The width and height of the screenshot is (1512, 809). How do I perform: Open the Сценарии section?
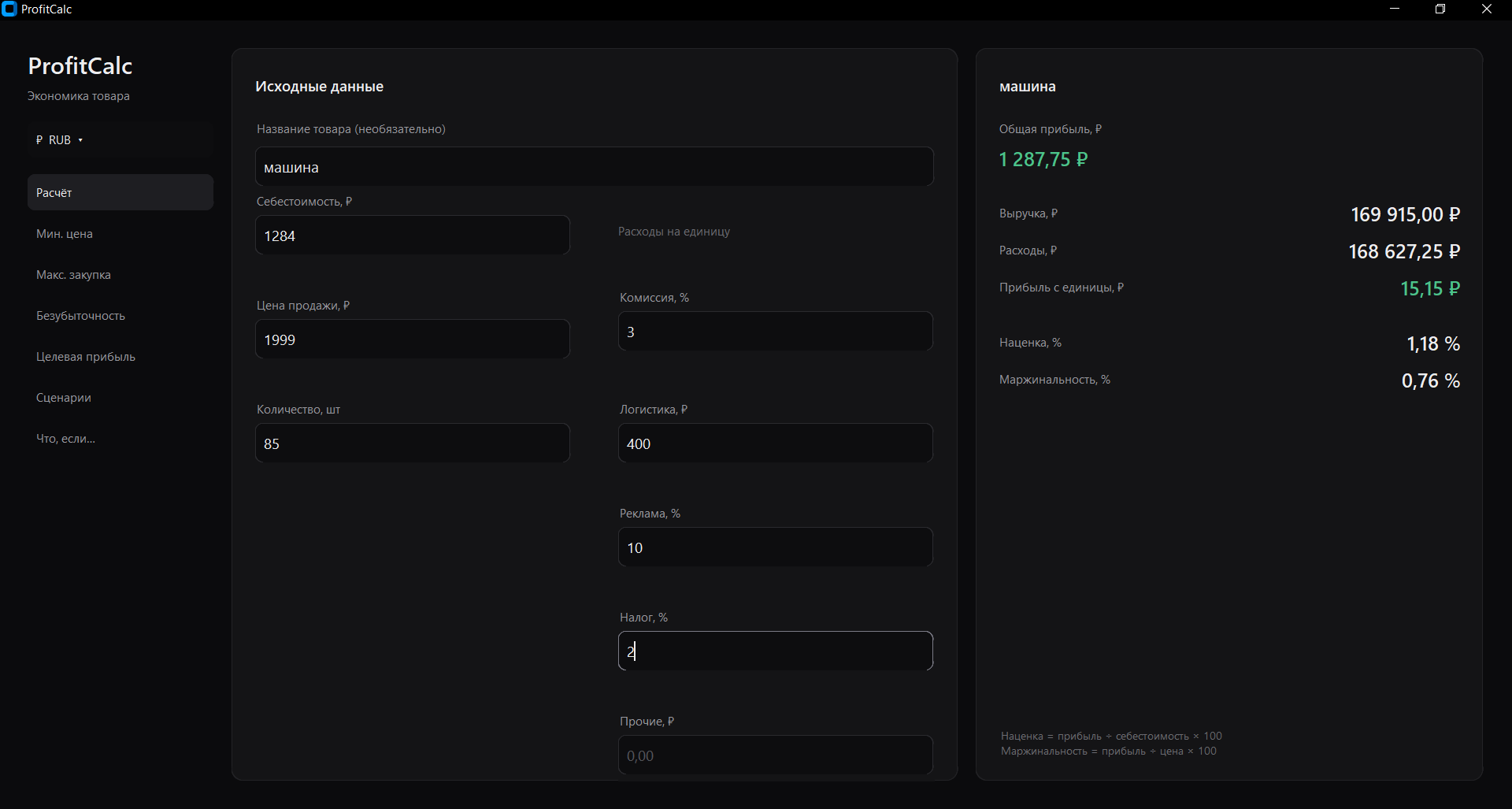point(120,397)
